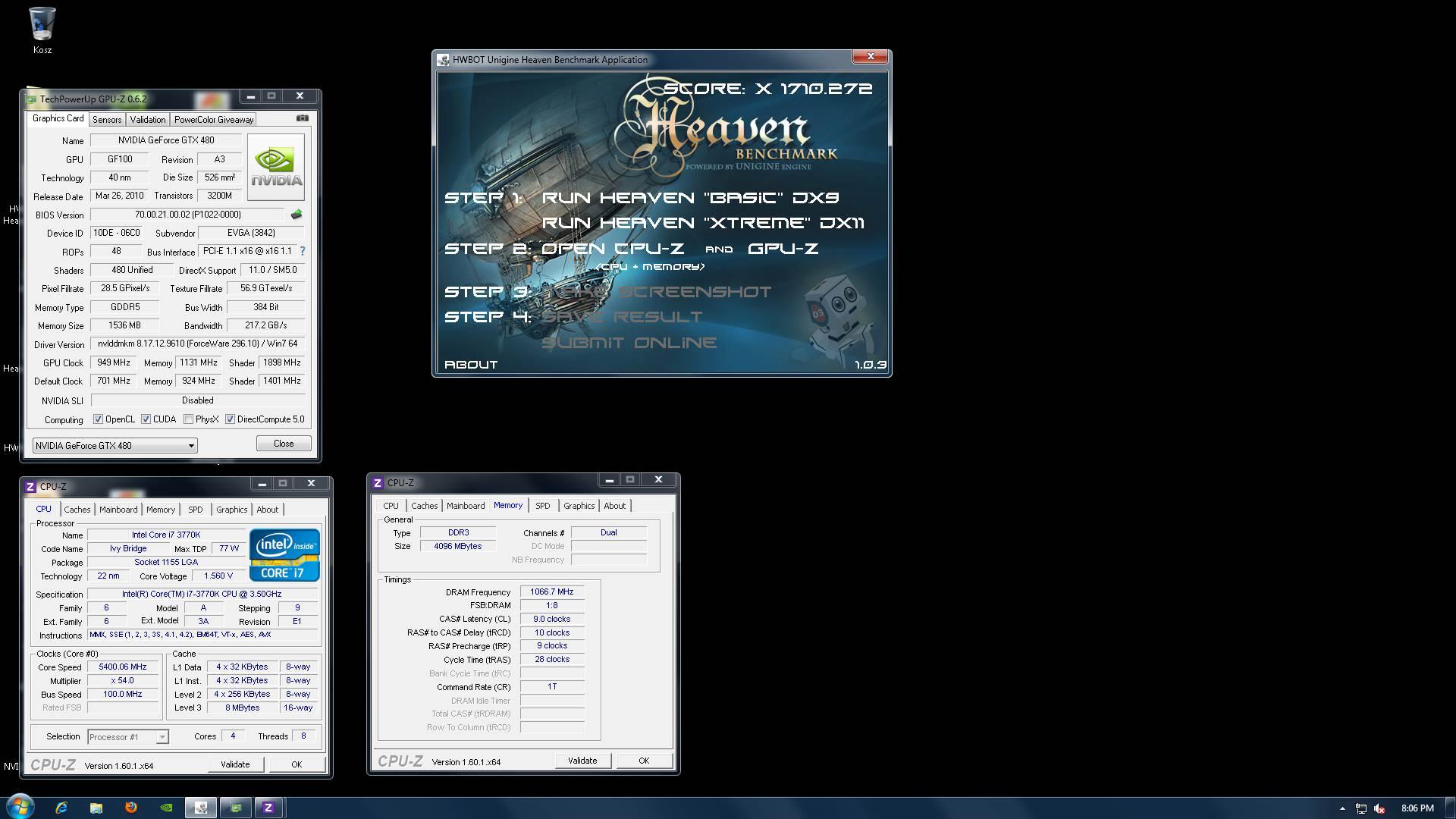Image resolution: width=1456 pixels, height=819 pixels.
Task: Click Close button in GPU-Z
Action: (x=284, y=444)
